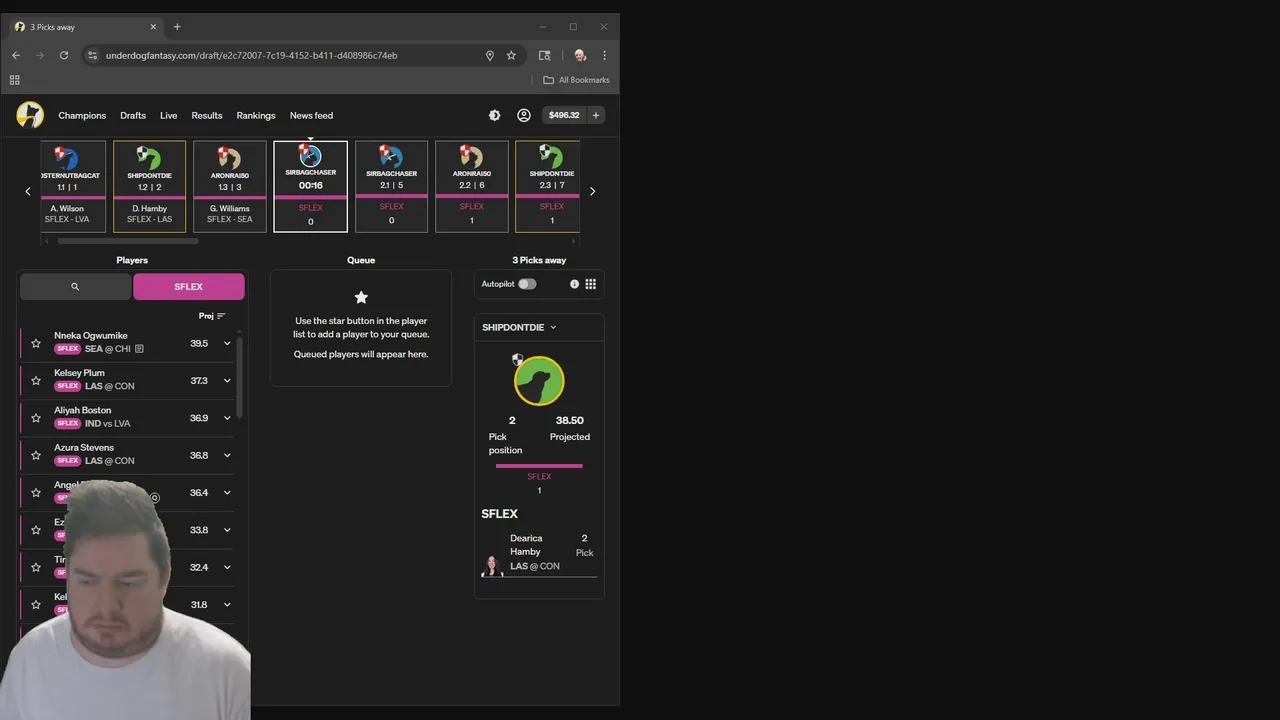The width and height of the screenshot is (1280, 720).
Task: Star Kelsey Plum to queue
Action: pos(36,380)
